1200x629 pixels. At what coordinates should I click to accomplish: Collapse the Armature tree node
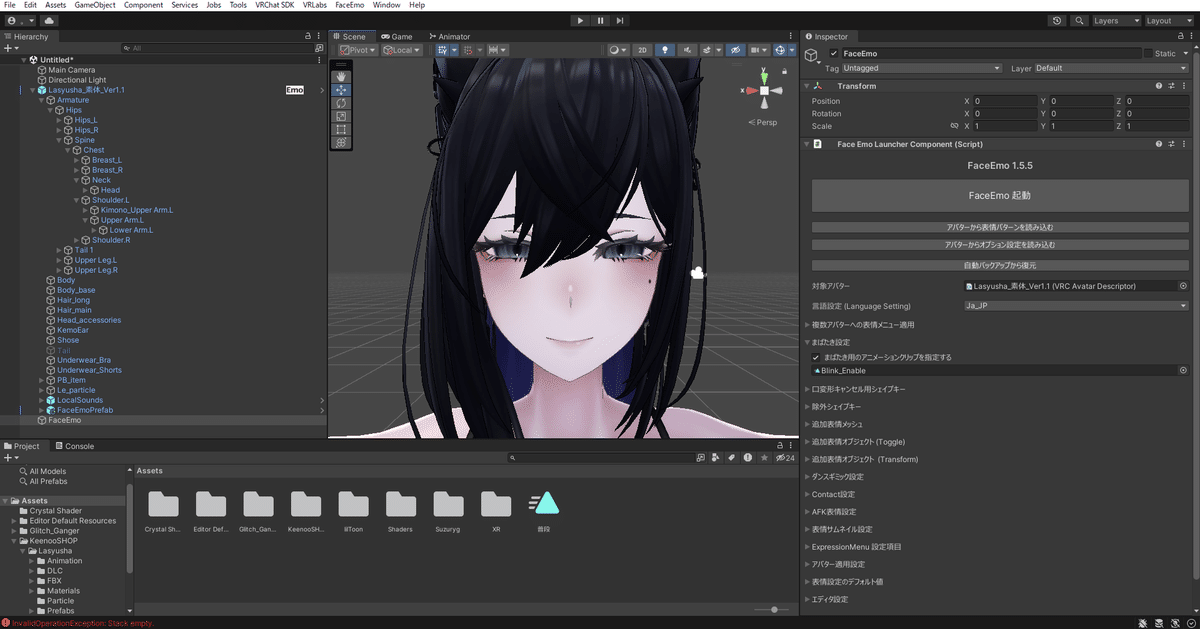(42, 100)
